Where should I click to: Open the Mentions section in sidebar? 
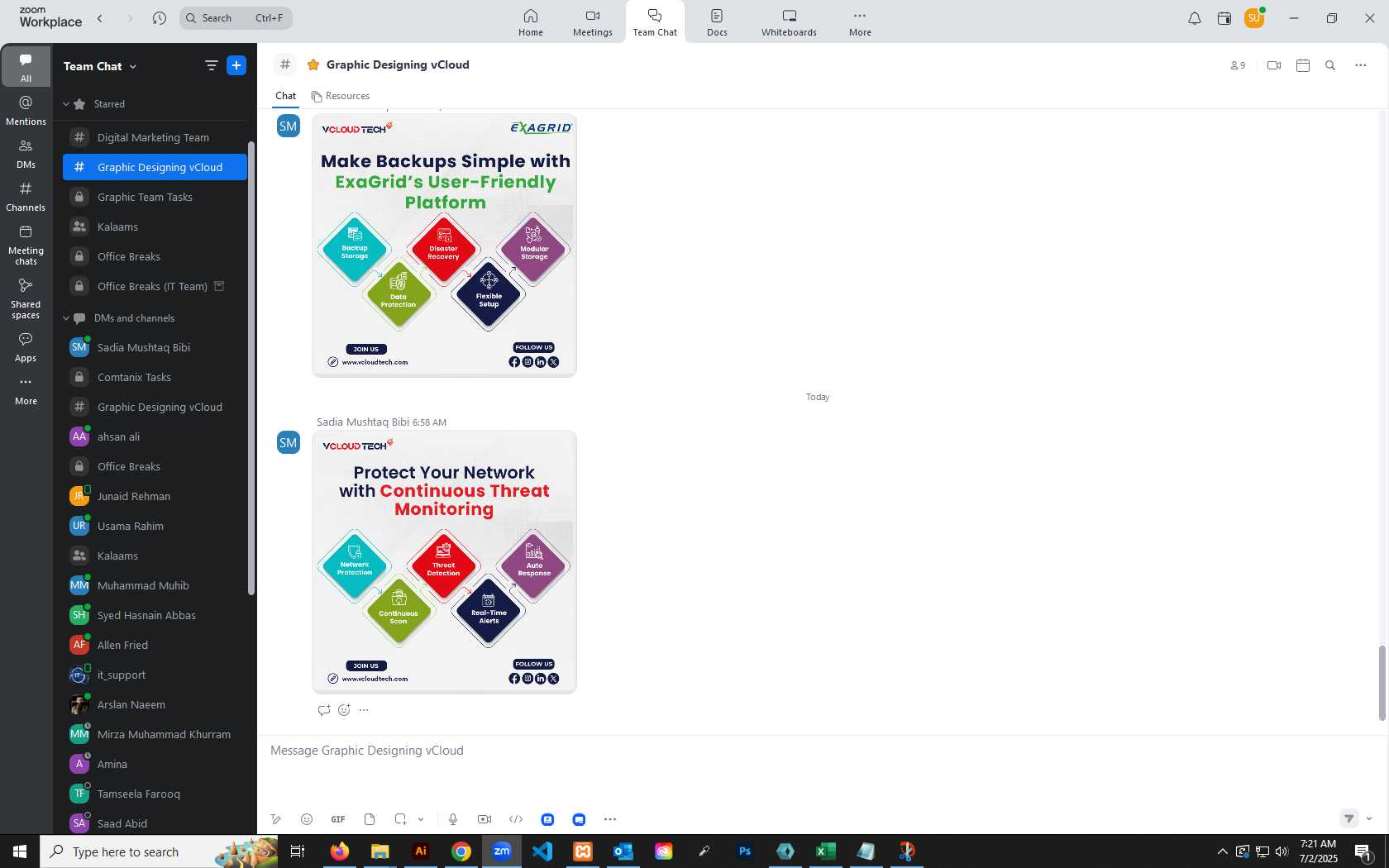click(26, 110)
